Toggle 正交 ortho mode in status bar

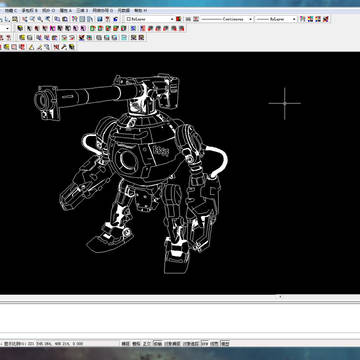point(147,343)
